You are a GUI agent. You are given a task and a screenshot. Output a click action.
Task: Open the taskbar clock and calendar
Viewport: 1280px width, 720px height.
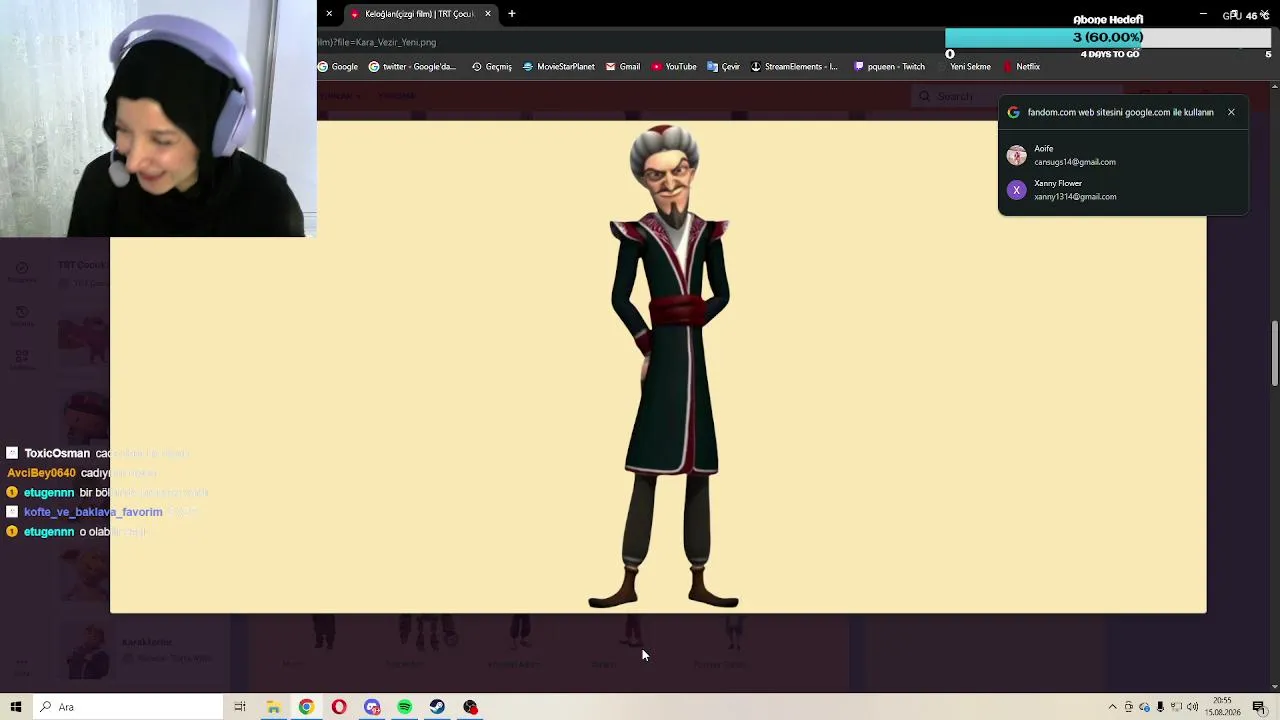click(1224, 707)
